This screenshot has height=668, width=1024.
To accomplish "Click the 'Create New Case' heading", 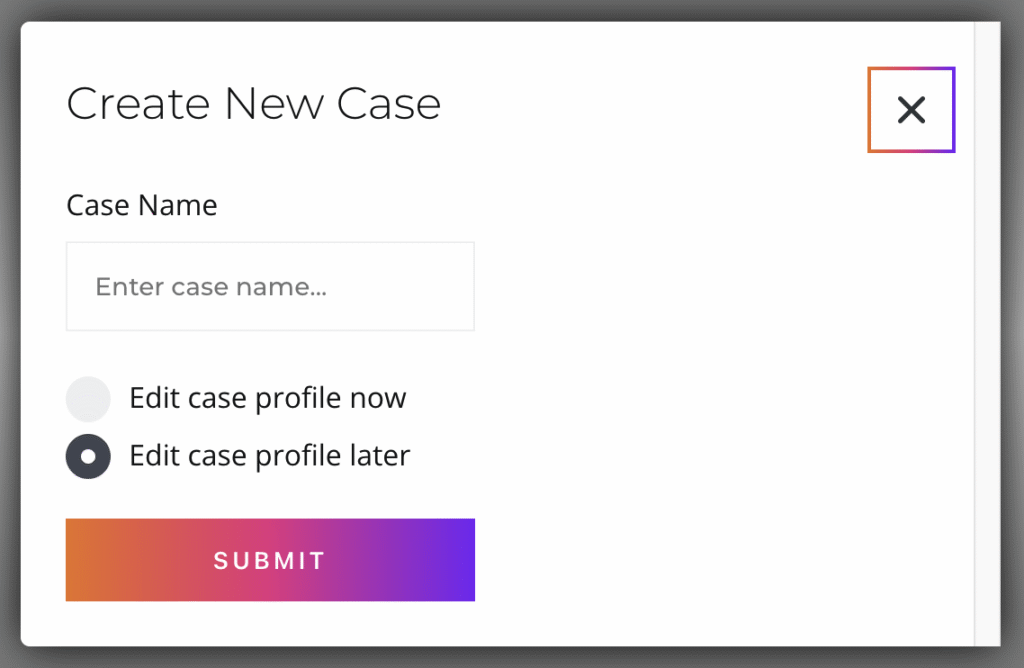I will pyautogui.click(x=253, y=104).
